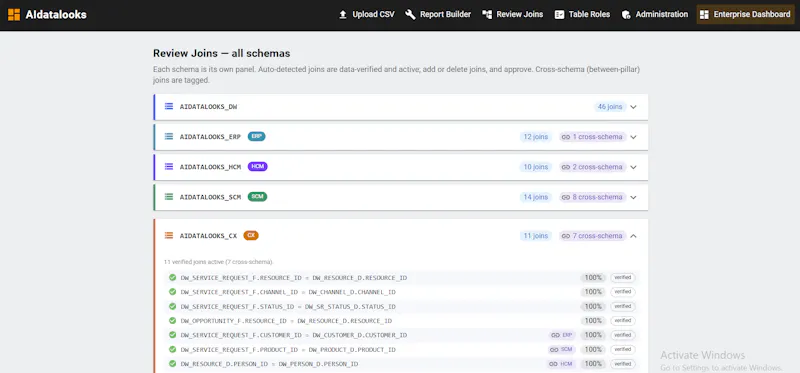Click the AIdatalooks brand name
The height and width of the screenshot is (373, 800).
pyautogui.click(x=56, y=15)
